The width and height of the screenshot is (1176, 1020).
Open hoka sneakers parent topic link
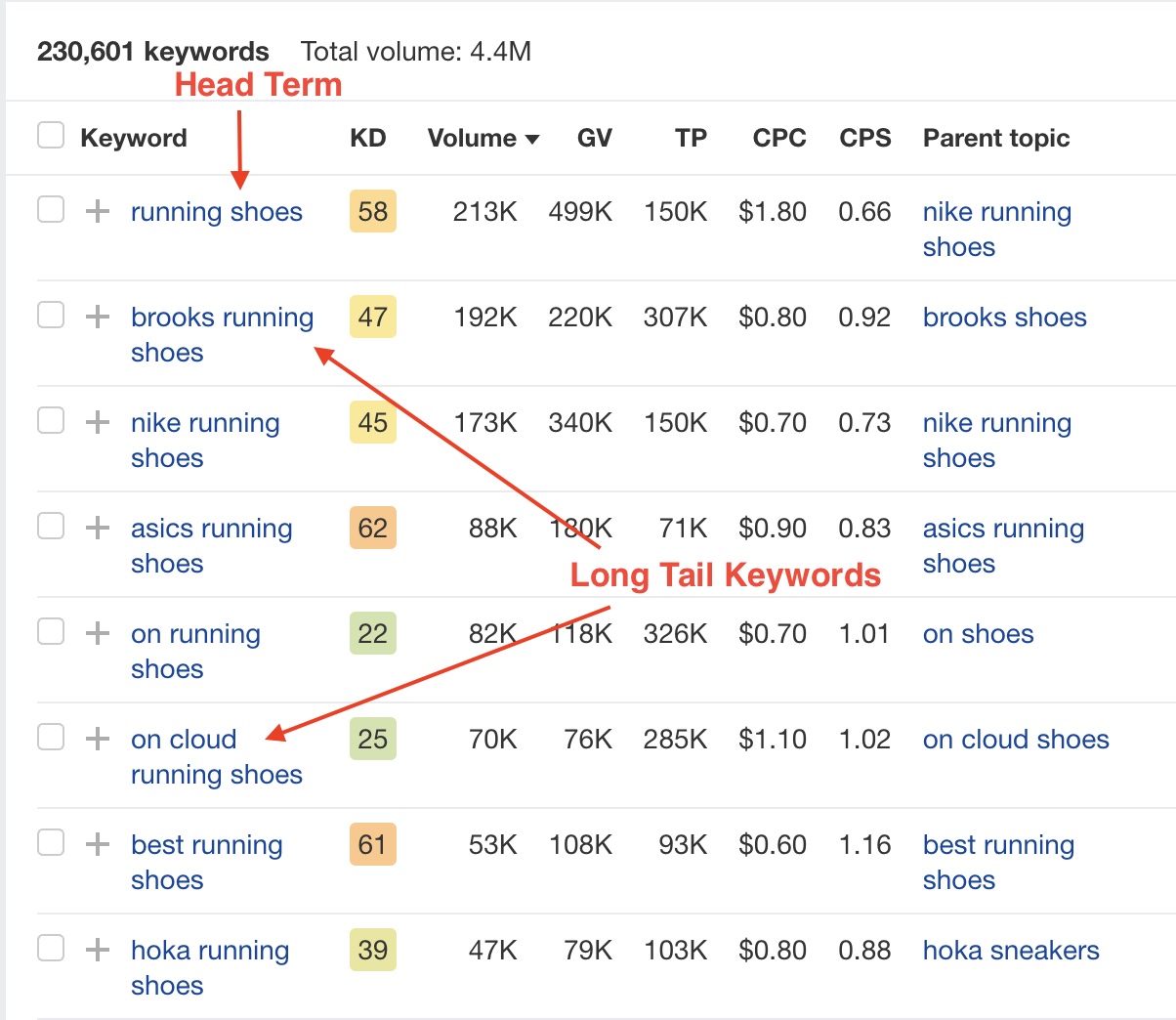tap(1011, 951)
